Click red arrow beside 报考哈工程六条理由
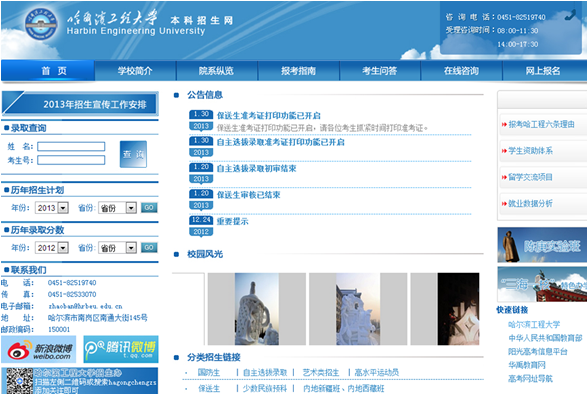The width and height of the screenshot is (588, 395). point(504,124)
